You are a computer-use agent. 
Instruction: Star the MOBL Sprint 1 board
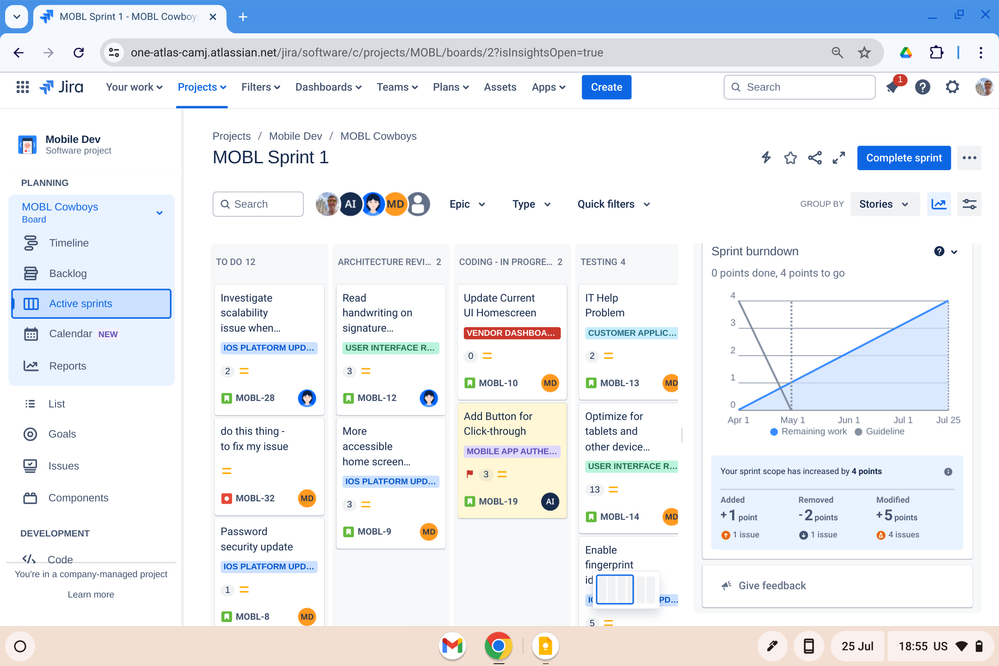tap(790, 157)
